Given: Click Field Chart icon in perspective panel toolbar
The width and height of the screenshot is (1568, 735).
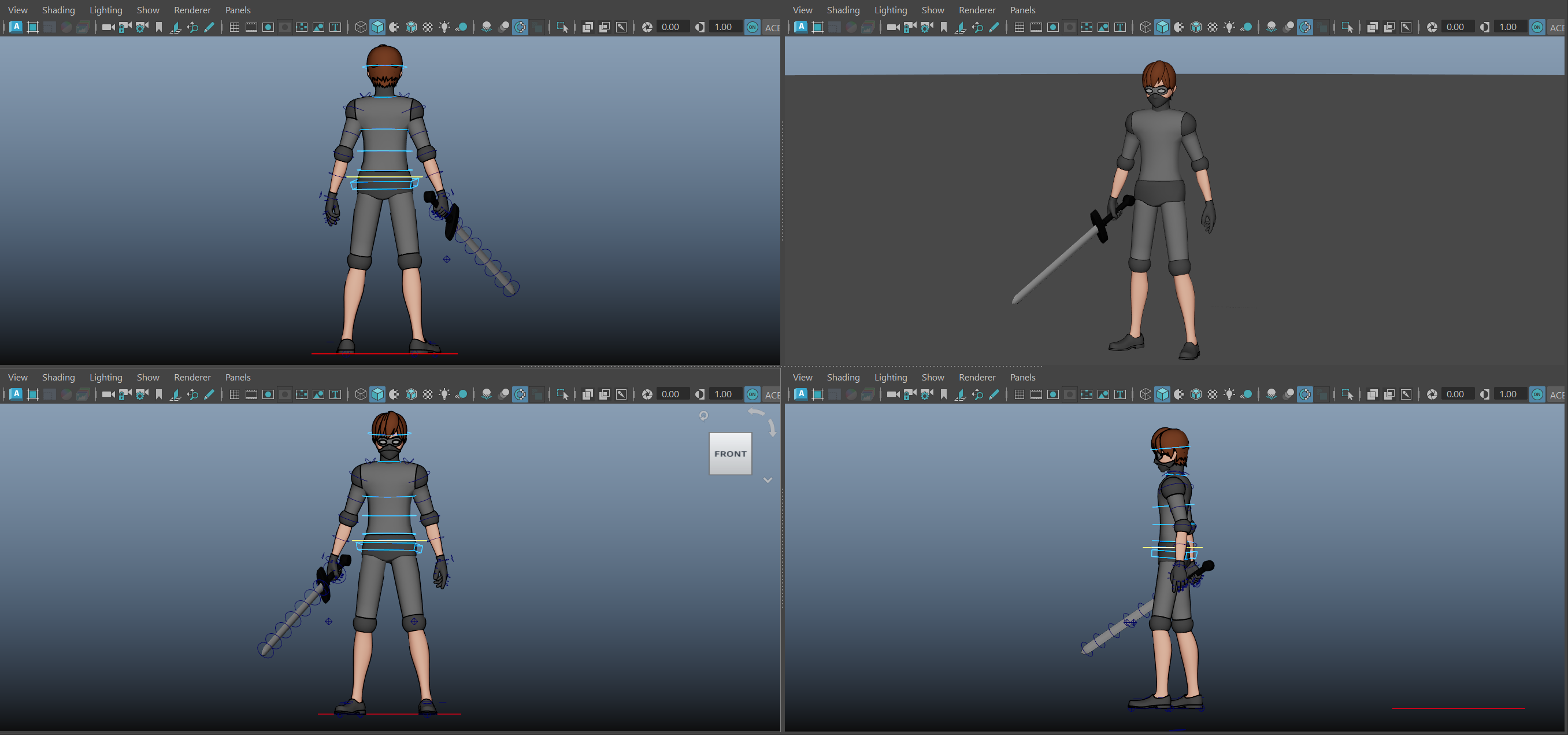Looking at the screenshot, I should click(1087, 27).
